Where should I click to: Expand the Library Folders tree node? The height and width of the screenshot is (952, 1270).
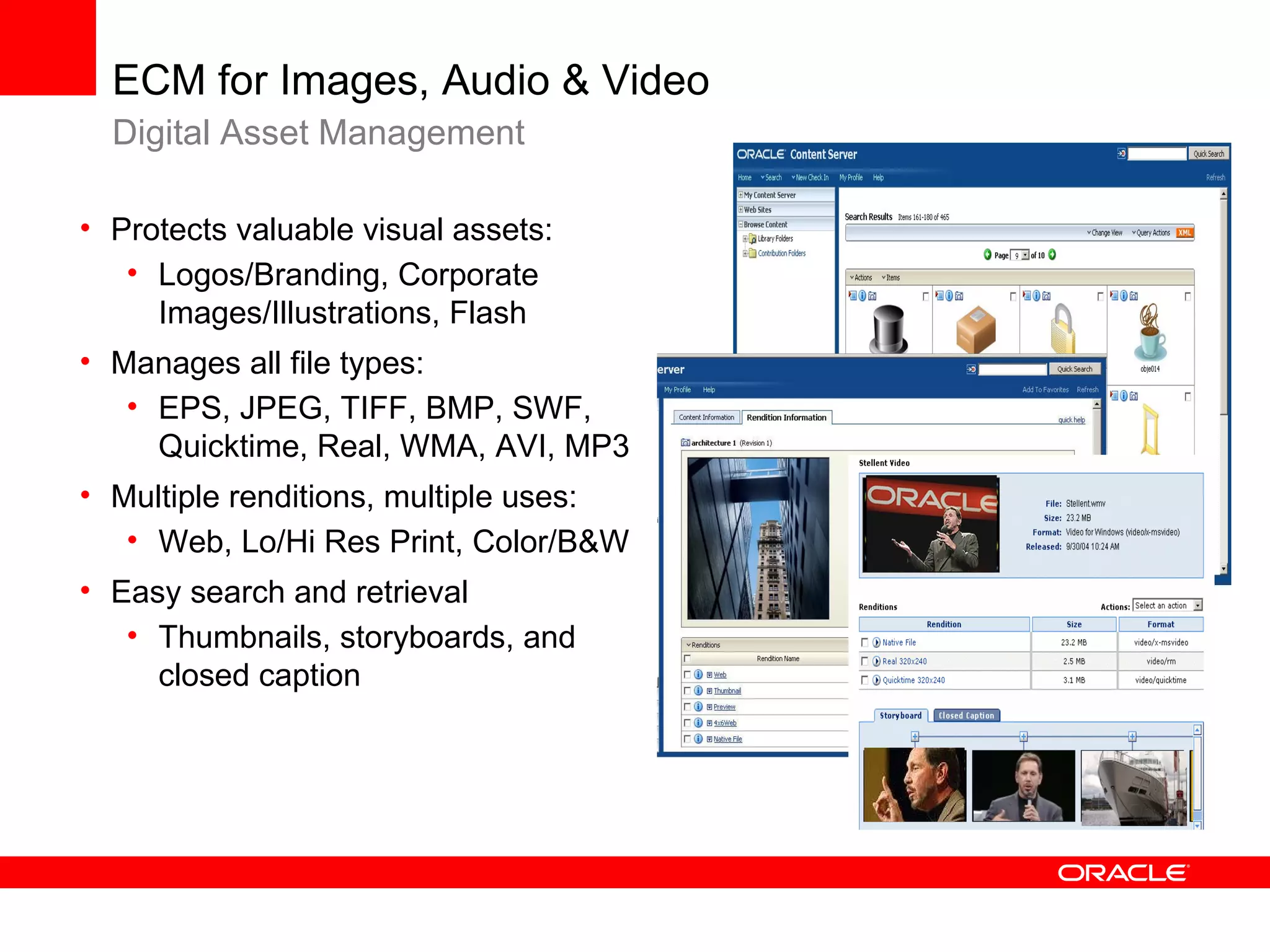pyautogui.click(x=745, y=239)
